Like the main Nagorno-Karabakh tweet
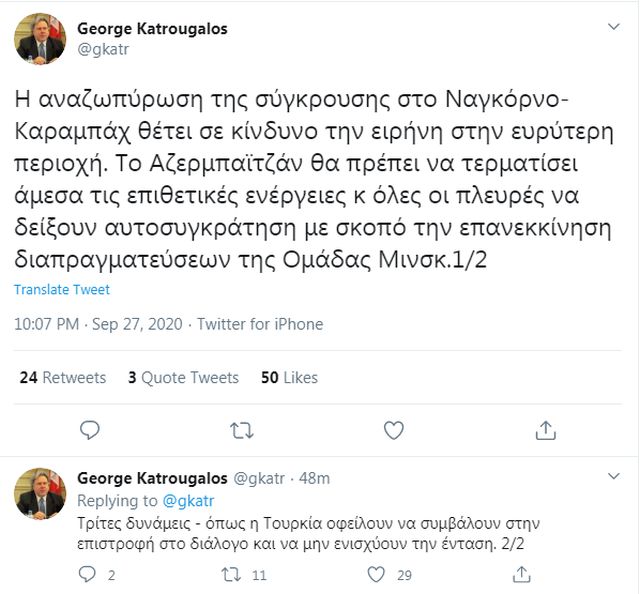 coord(394,430)
